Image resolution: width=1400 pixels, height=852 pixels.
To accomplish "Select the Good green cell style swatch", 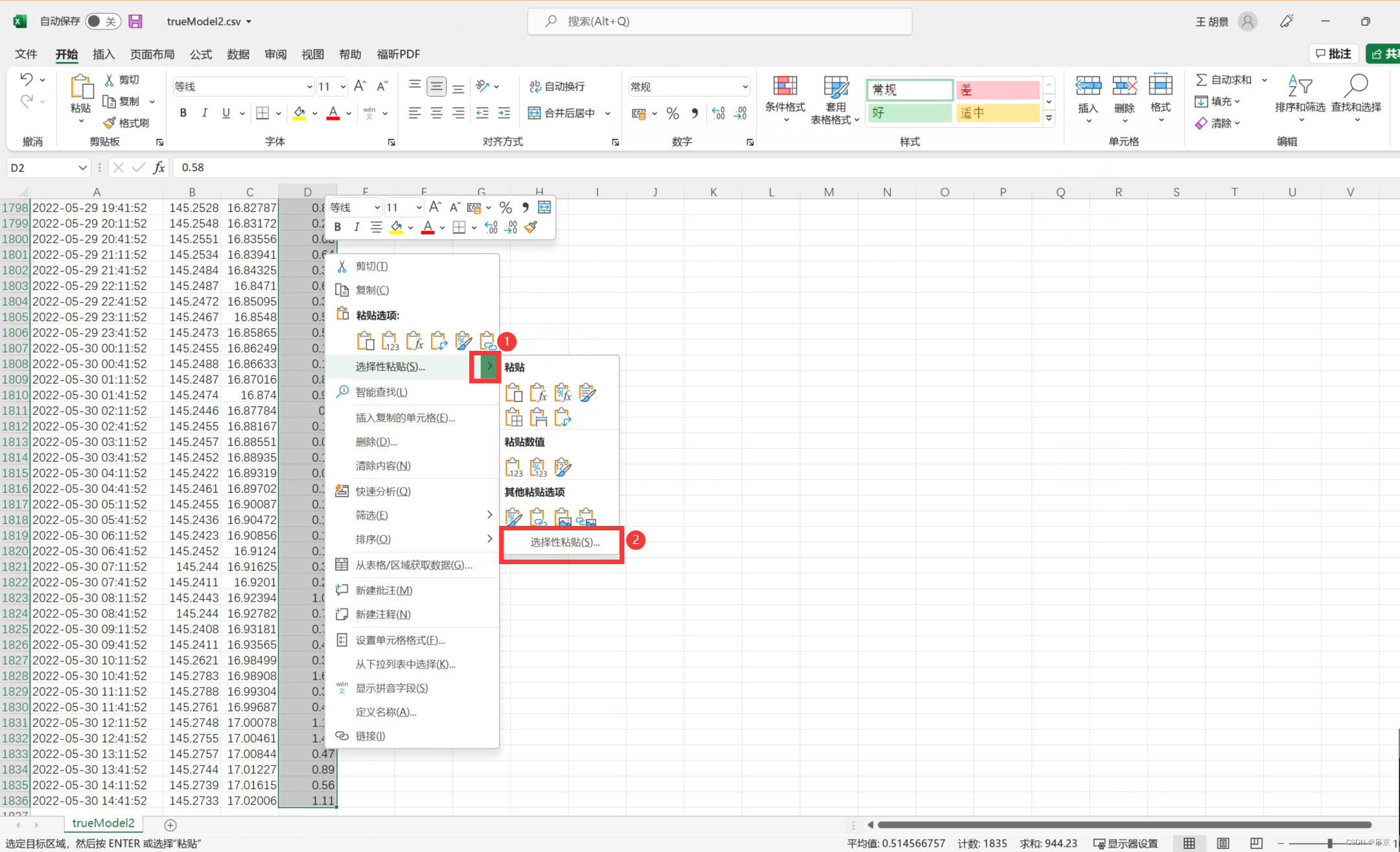I will pyautogui.click(x=910, y=112).
